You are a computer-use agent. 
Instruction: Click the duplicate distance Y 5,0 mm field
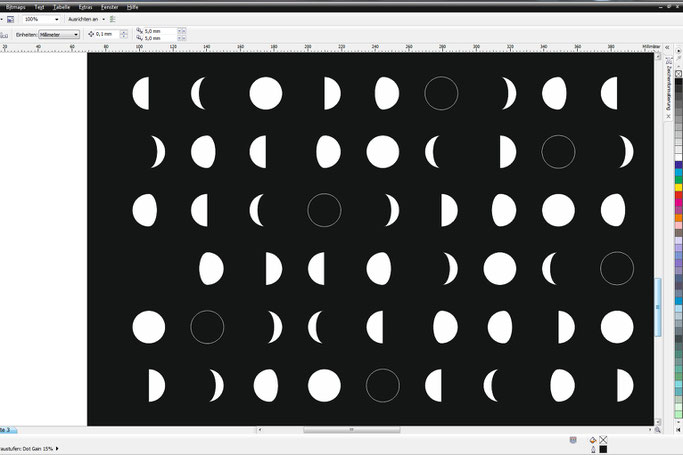pos(160,38)
